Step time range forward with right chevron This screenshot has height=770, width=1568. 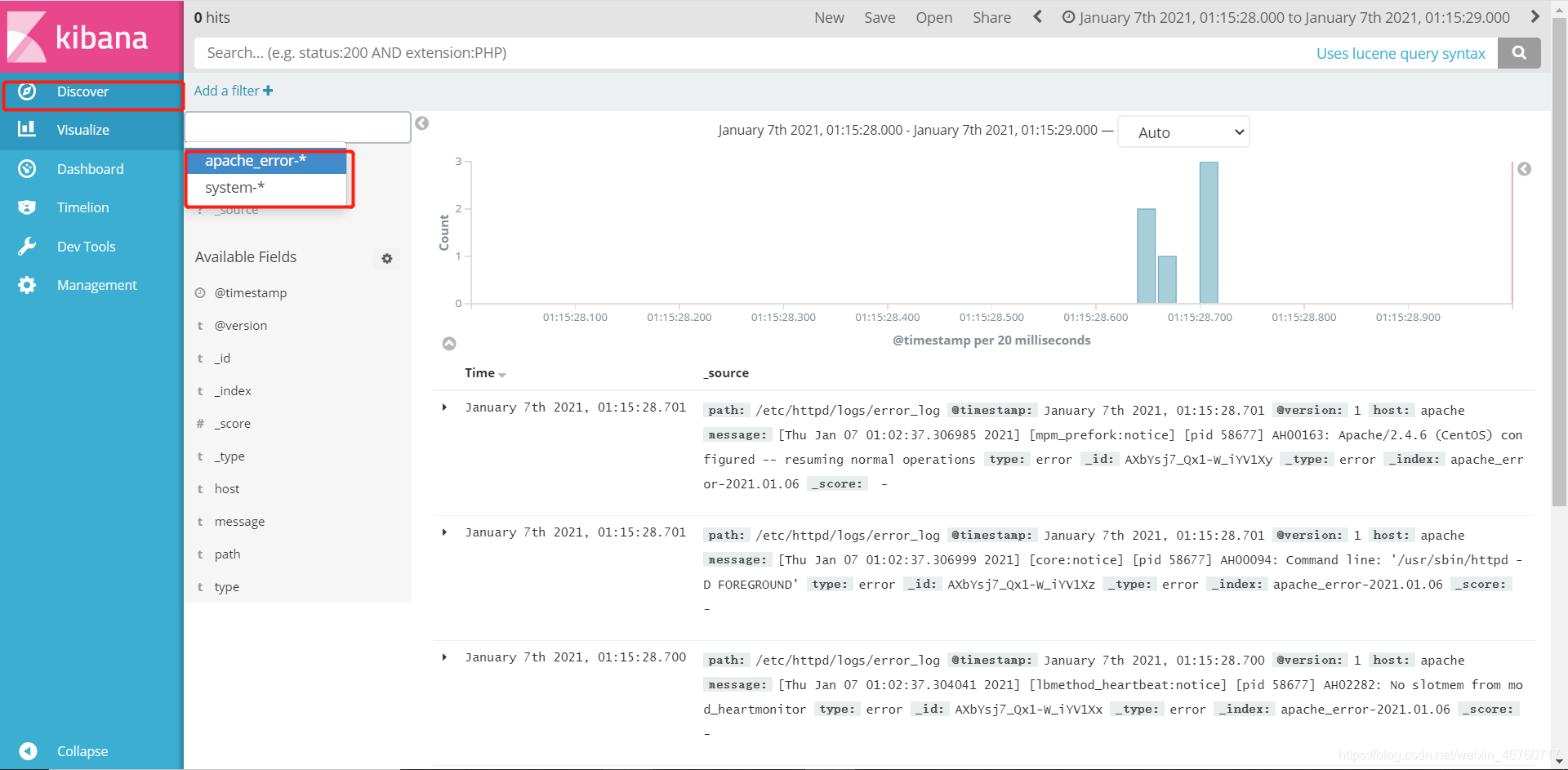(x=1535, y=17)
